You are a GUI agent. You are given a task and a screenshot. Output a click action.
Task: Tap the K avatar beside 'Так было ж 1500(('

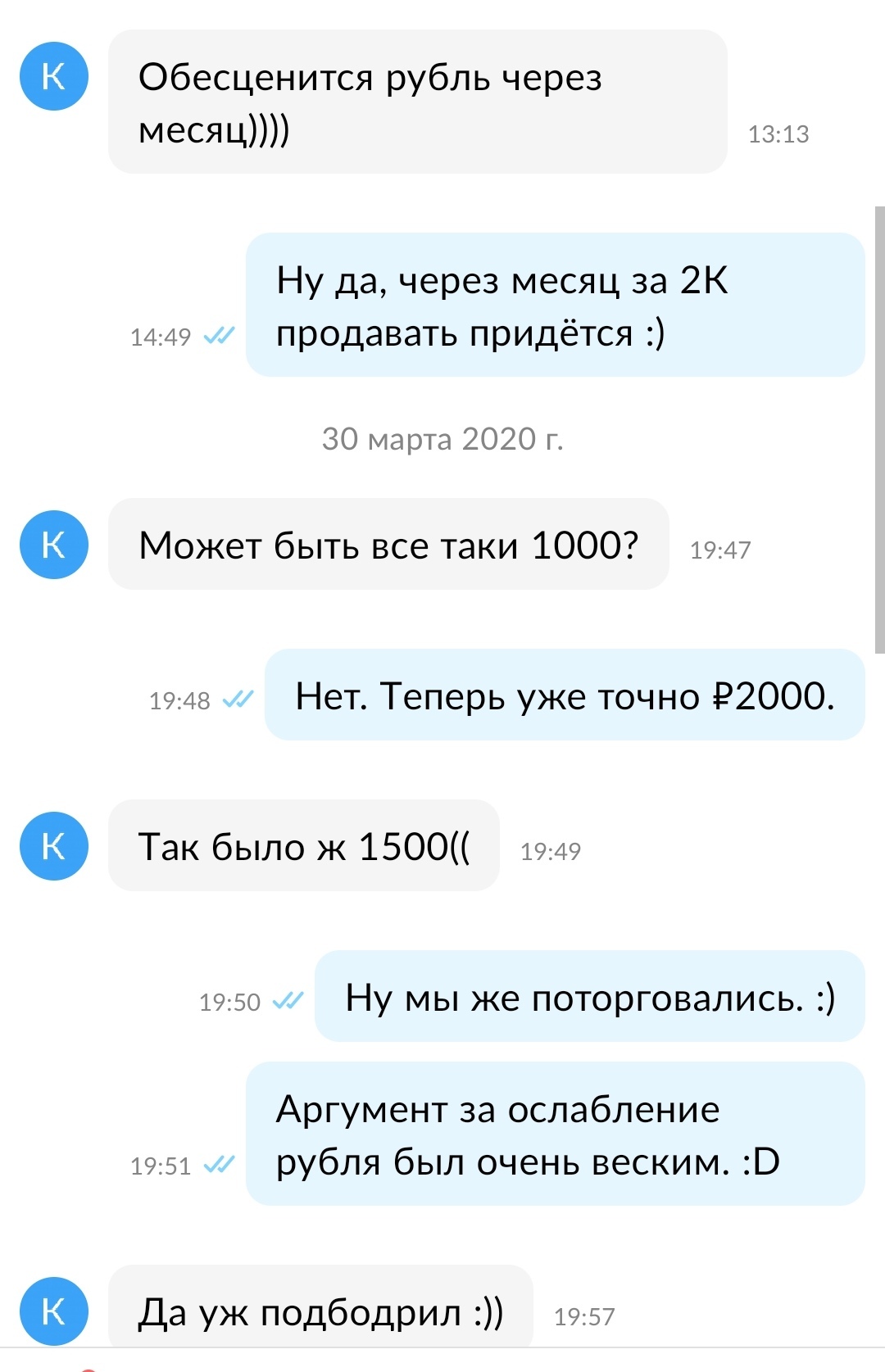pos(54,846)
